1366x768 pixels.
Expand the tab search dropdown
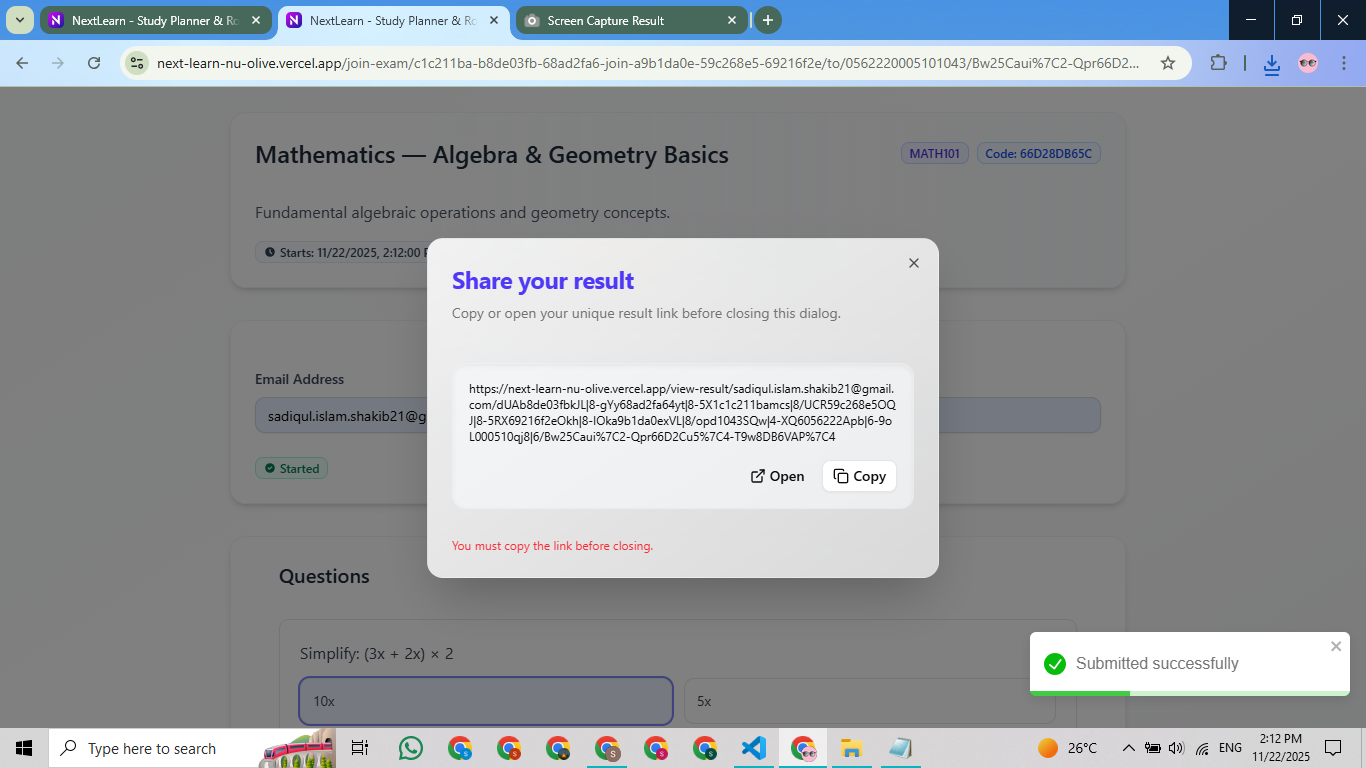[19, 20]
